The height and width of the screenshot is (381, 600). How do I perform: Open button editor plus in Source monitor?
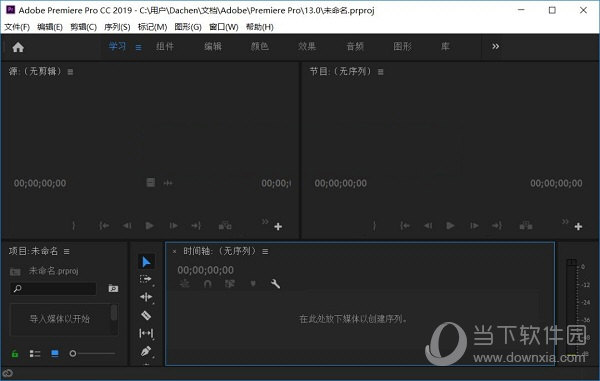278,226
